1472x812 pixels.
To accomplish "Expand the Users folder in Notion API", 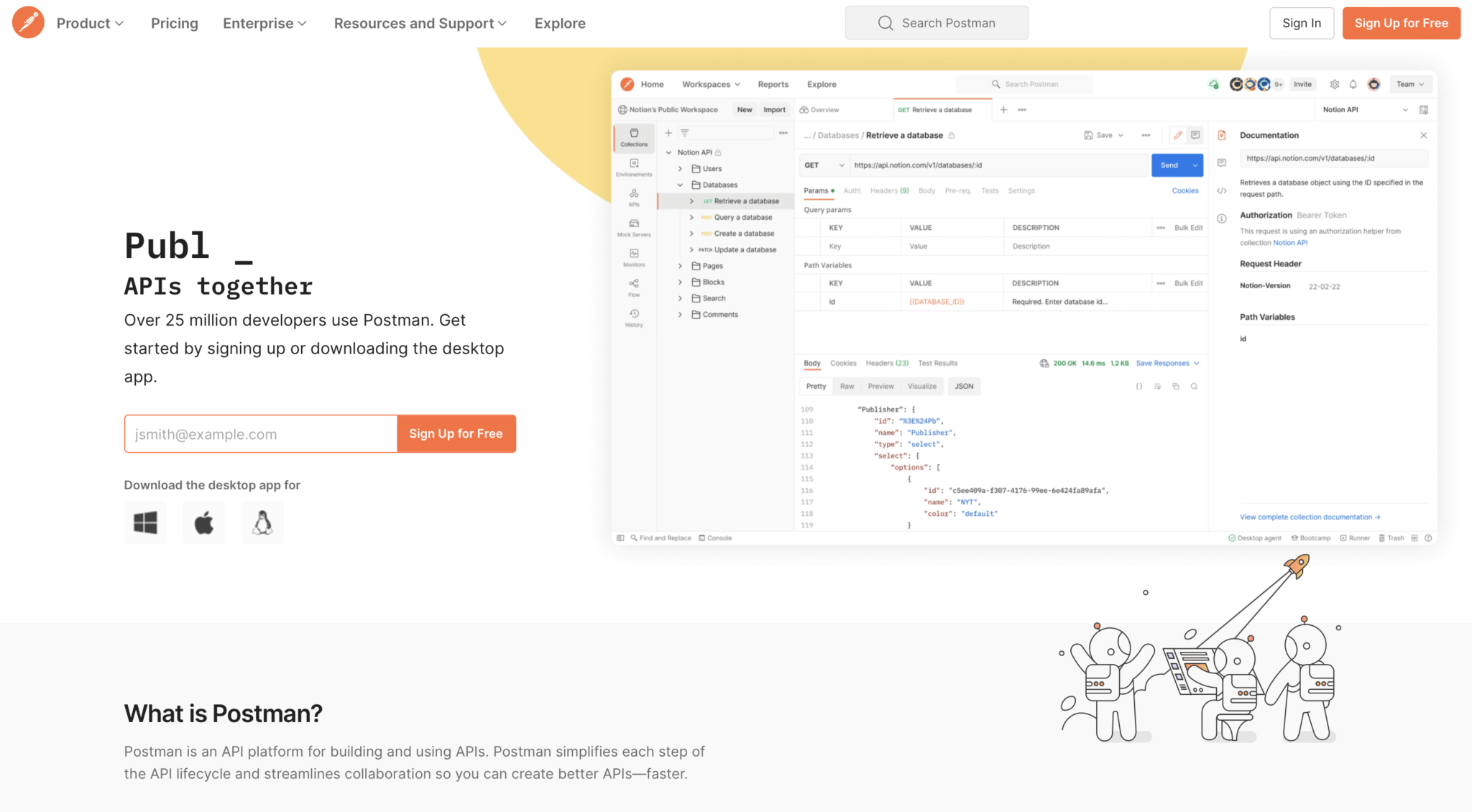I will [x=680, y=168].
